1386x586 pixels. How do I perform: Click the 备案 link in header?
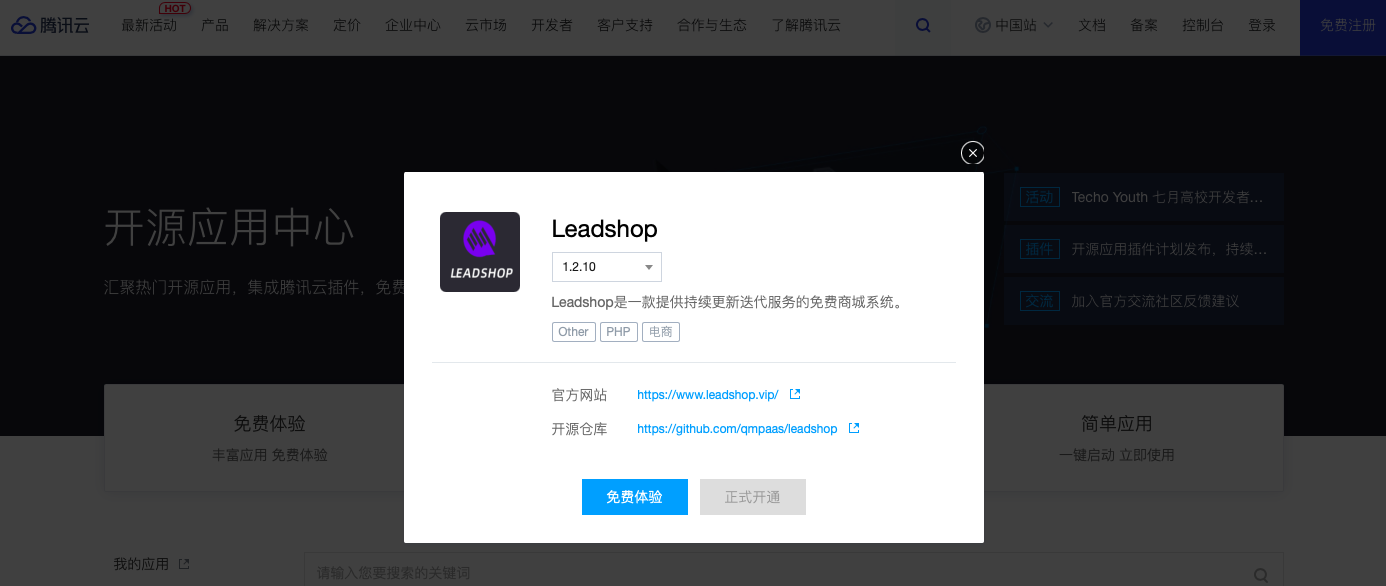(1144, 26)
